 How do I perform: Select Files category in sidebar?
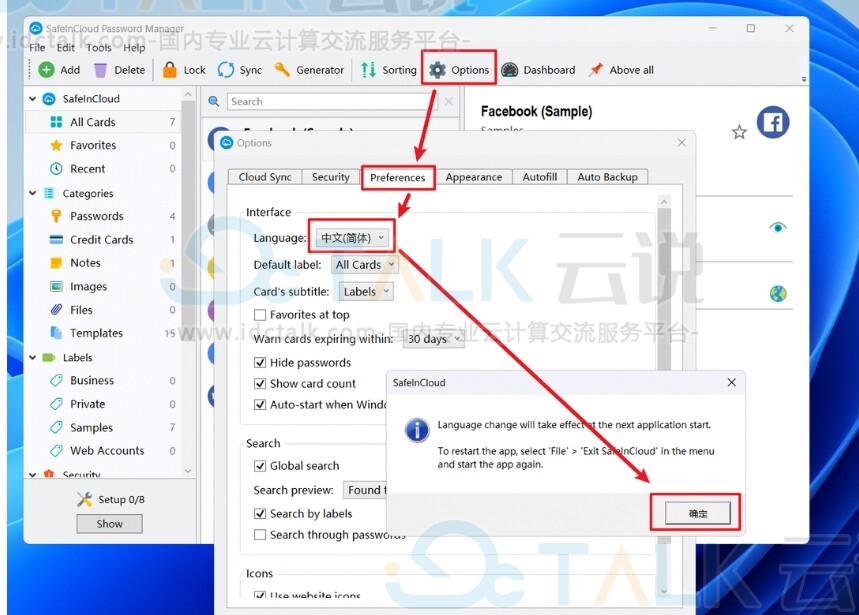click(103, 310)
